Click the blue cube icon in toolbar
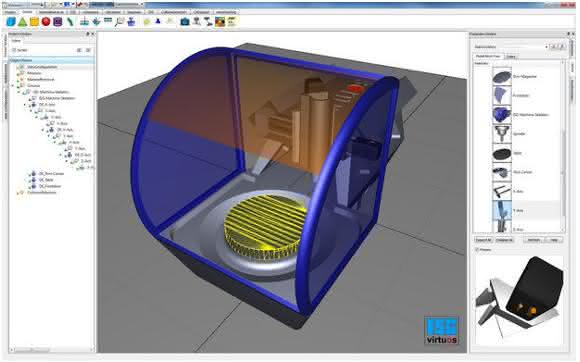This screenshot has height=362, width=580. [x=11, y=22]
